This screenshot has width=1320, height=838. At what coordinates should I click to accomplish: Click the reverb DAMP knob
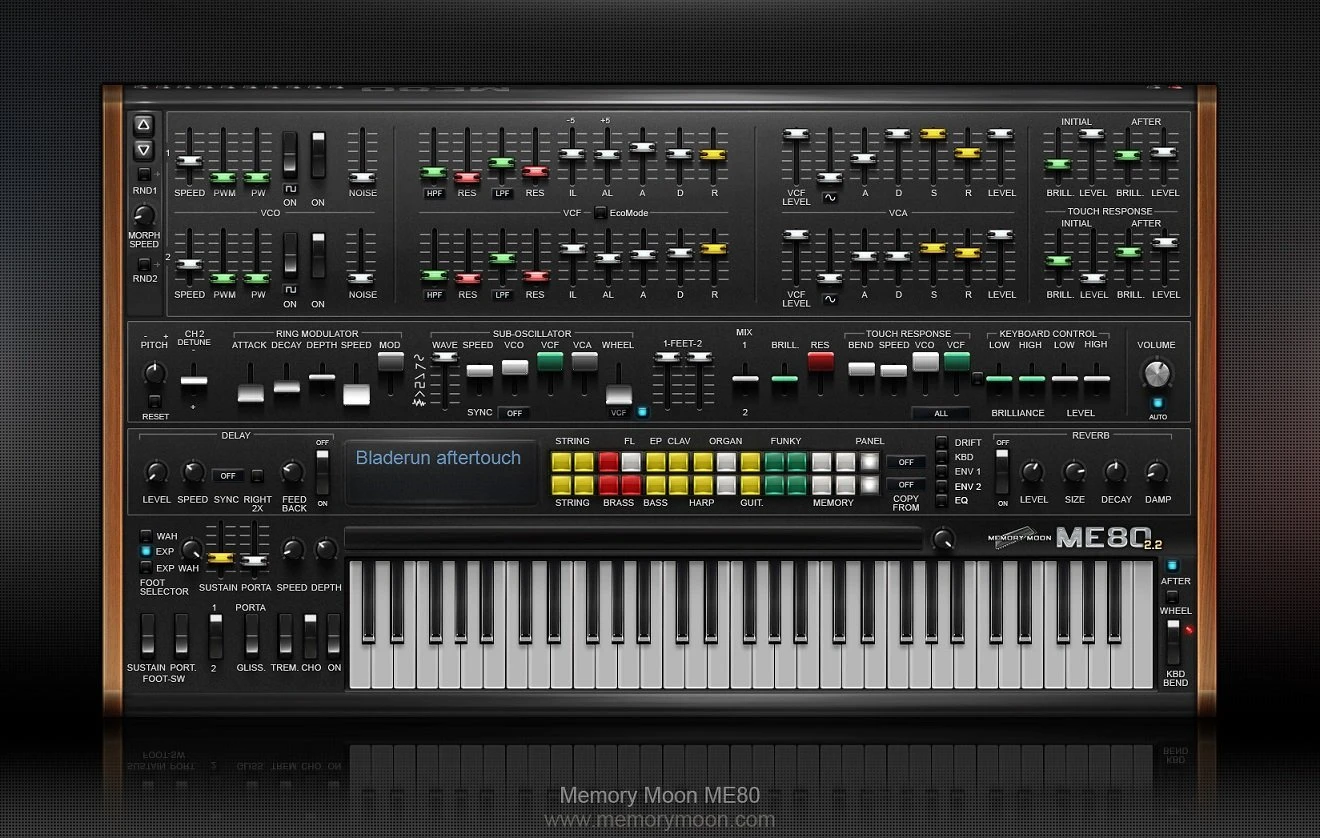pyautogui.click(x=1157, y=472)
